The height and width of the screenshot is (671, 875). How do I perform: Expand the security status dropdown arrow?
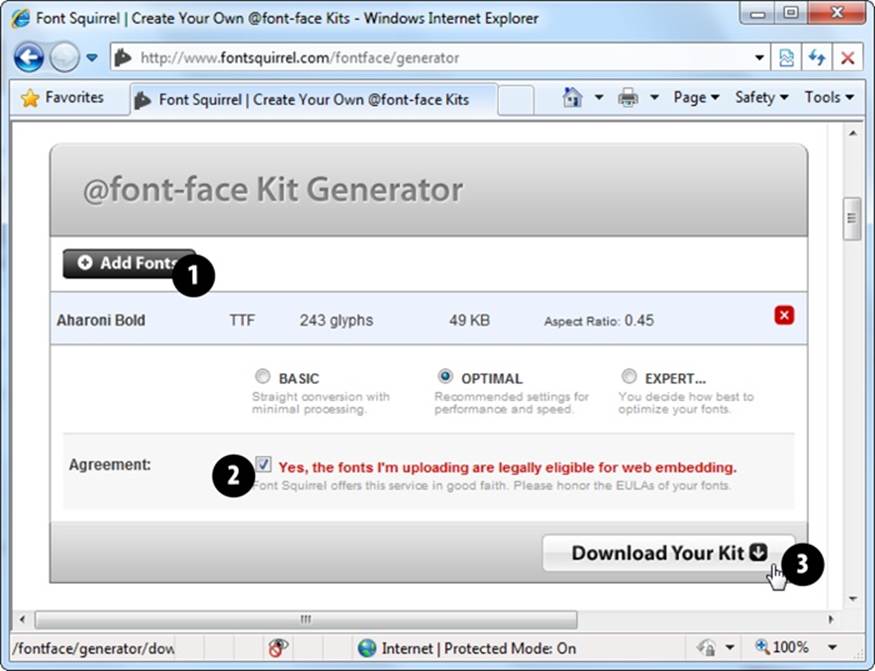(729, 648)
